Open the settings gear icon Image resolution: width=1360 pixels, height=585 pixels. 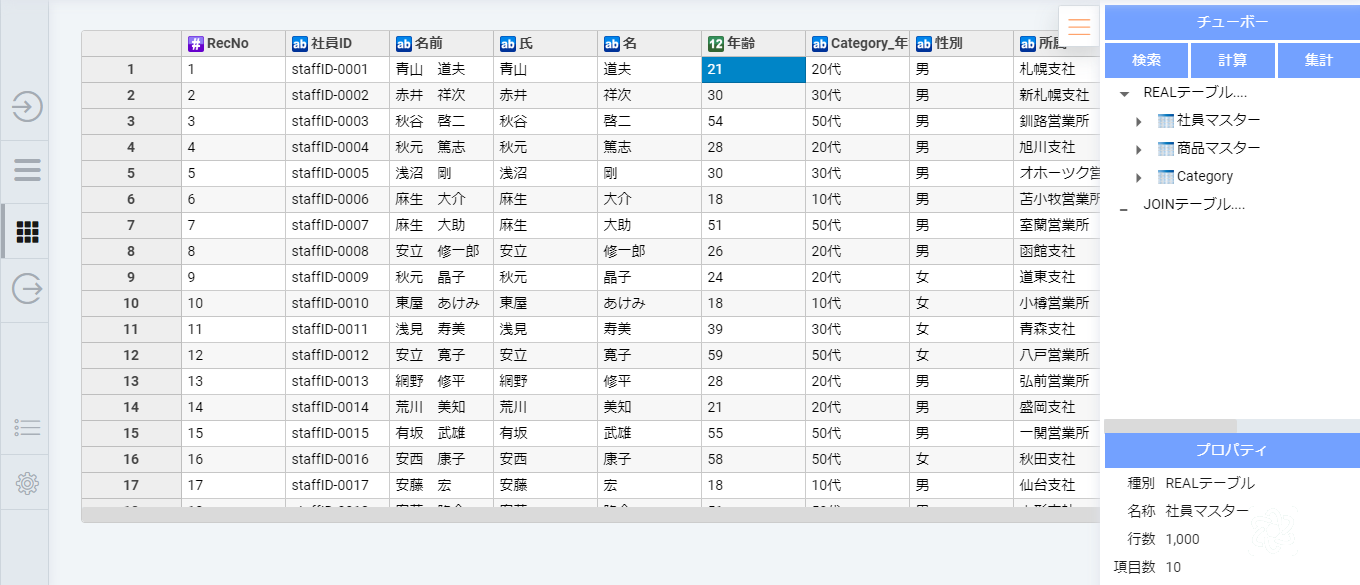click(x=27, y=484)
